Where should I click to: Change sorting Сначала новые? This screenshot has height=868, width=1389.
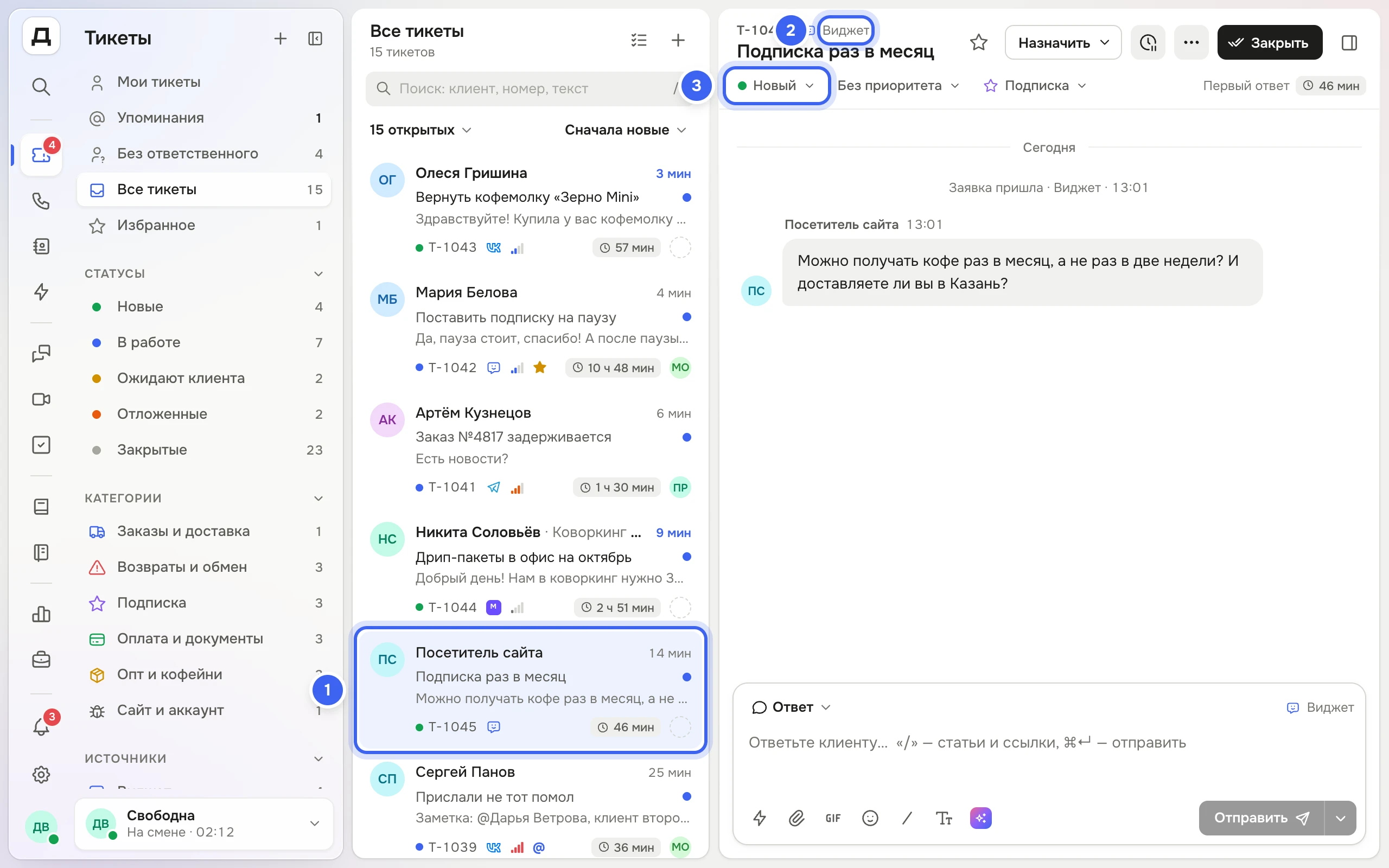[626, 130]
